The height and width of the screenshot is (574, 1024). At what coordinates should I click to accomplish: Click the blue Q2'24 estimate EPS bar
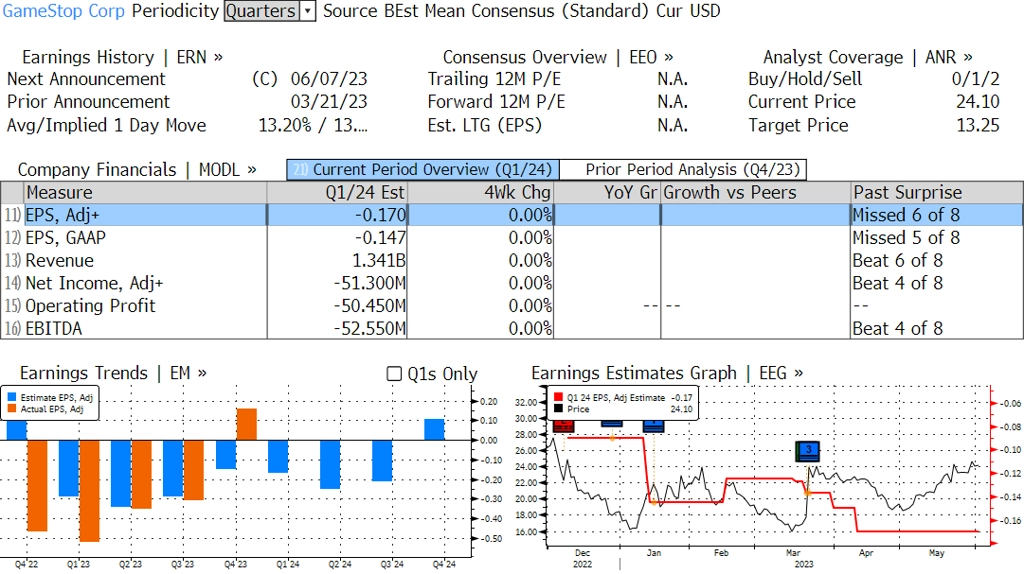pyautogui.click(x=330, y=464)
